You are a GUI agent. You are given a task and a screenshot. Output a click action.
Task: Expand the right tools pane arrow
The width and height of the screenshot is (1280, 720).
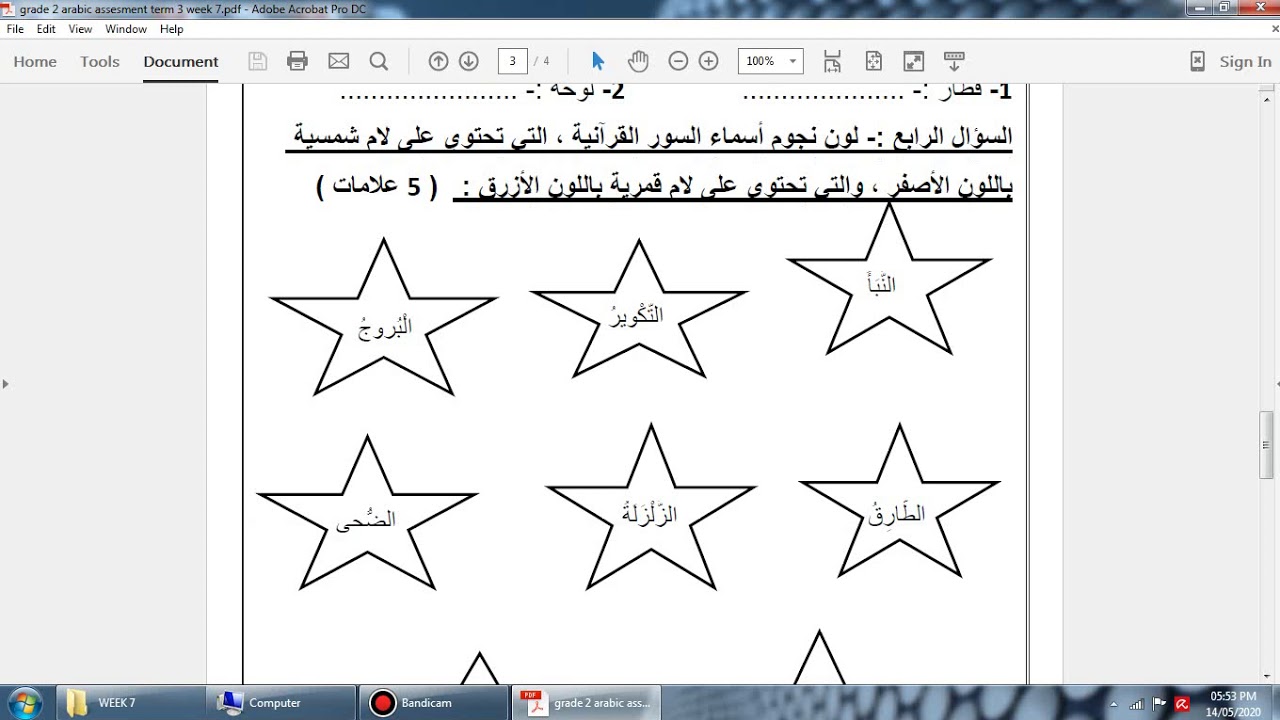tap(1276, 383)
